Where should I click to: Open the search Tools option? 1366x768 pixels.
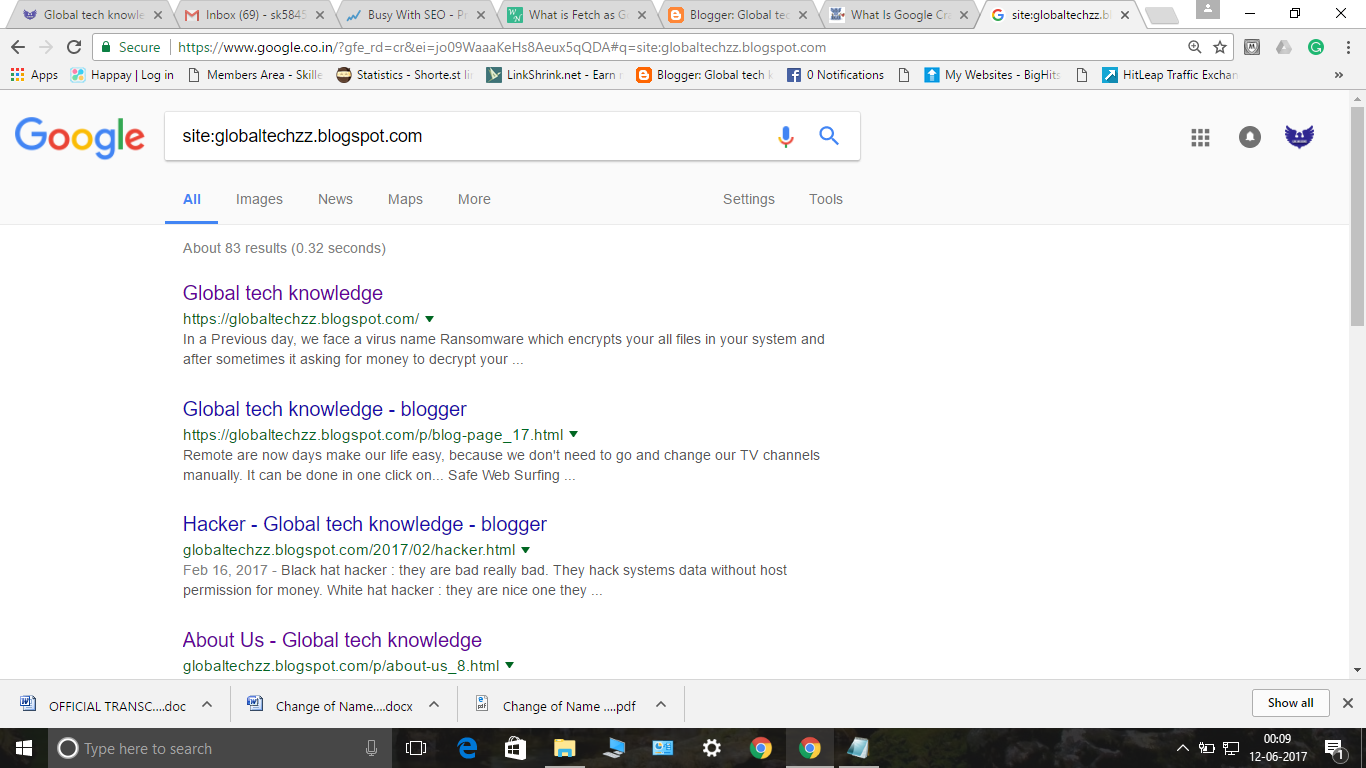(x=826, y=199)
